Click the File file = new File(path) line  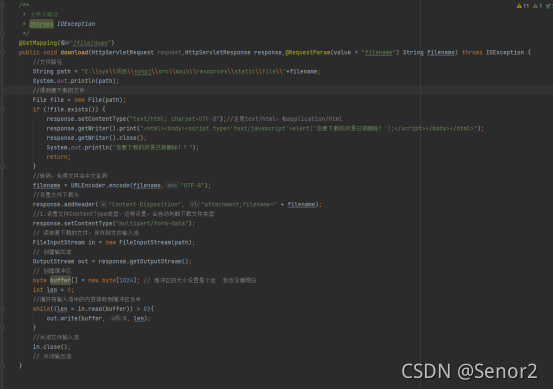(79, 100)
